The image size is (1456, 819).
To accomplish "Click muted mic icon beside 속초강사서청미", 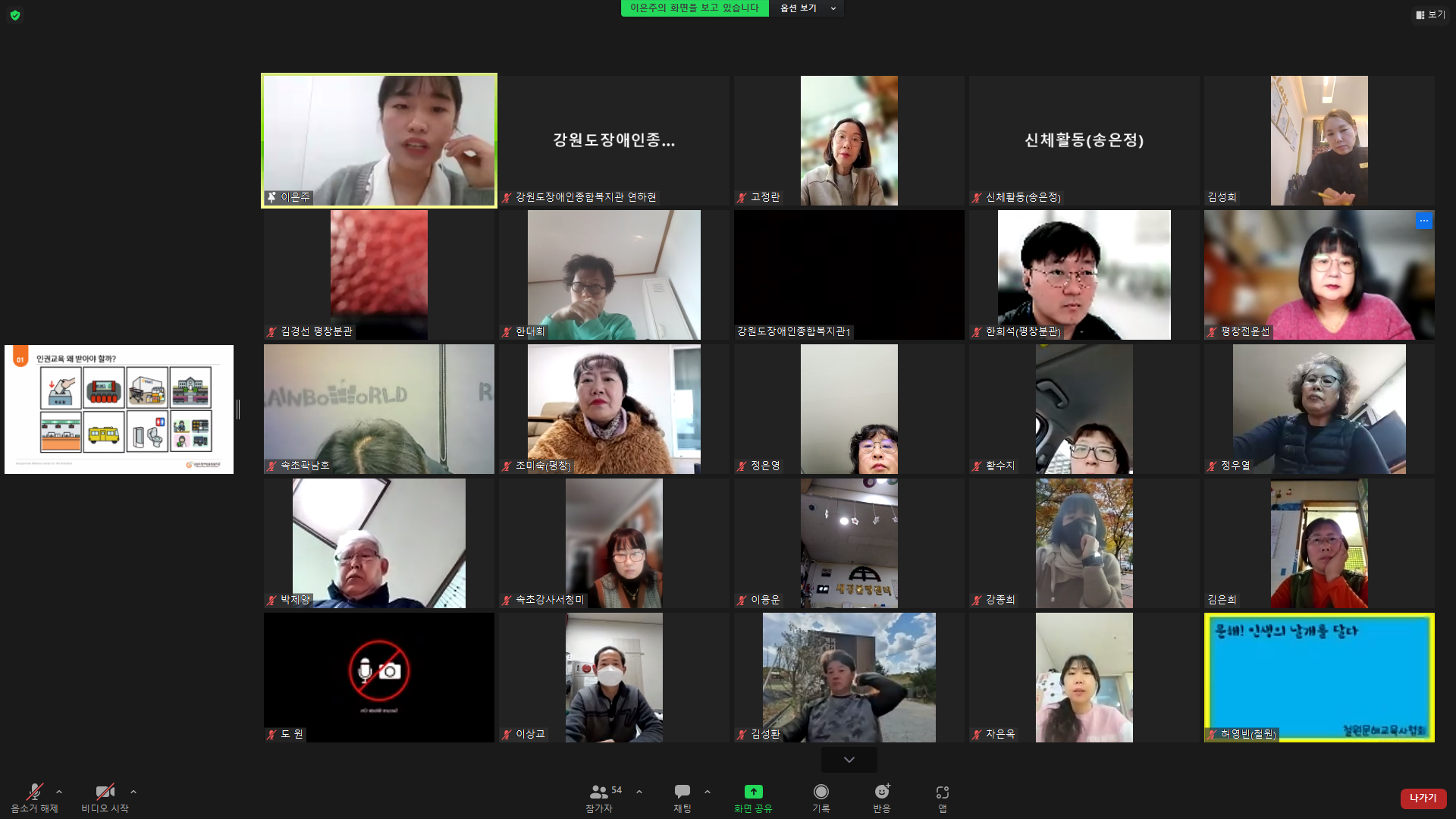I will pyautogui.click(x=507, y=601).
